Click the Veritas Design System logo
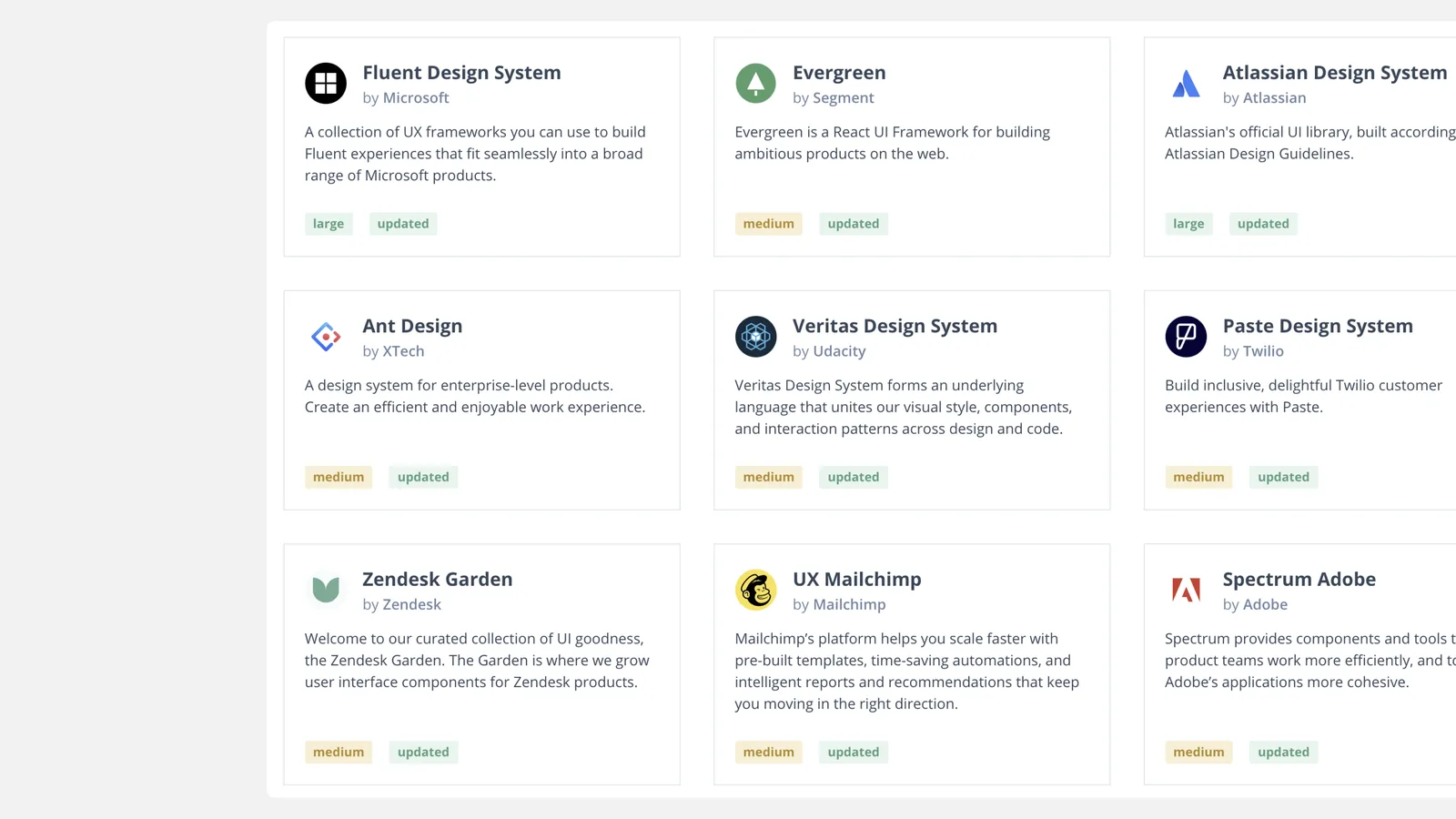1456x819 pixels. tap(755, 337)
